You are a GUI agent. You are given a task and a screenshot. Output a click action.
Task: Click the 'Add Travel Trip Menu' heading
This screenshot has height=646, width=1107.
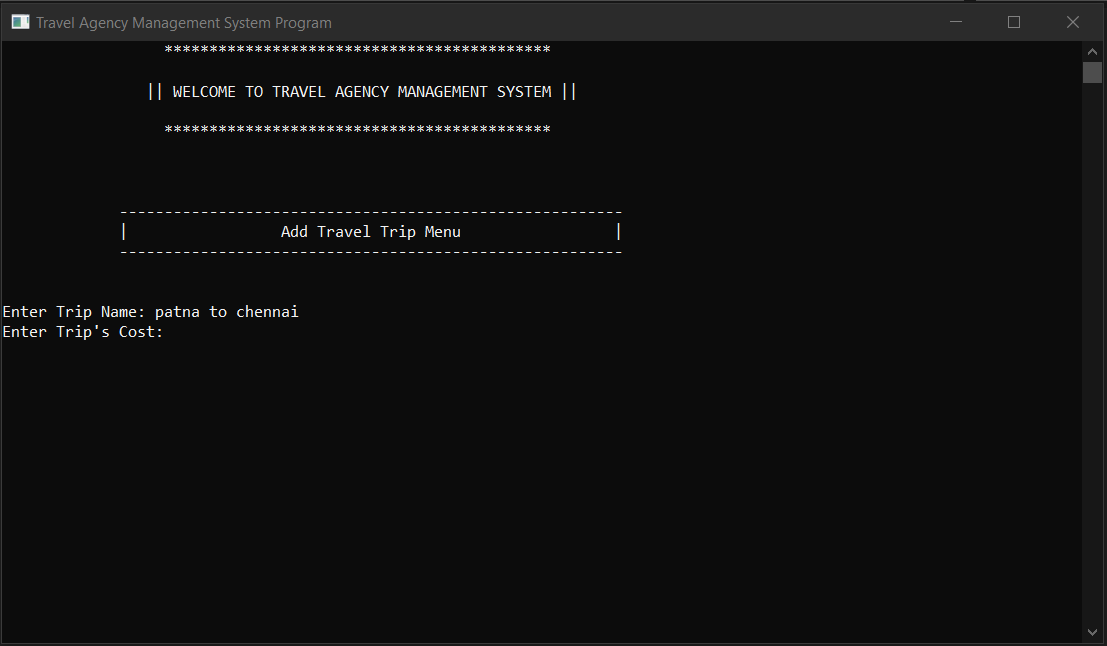tap(371, 232)
